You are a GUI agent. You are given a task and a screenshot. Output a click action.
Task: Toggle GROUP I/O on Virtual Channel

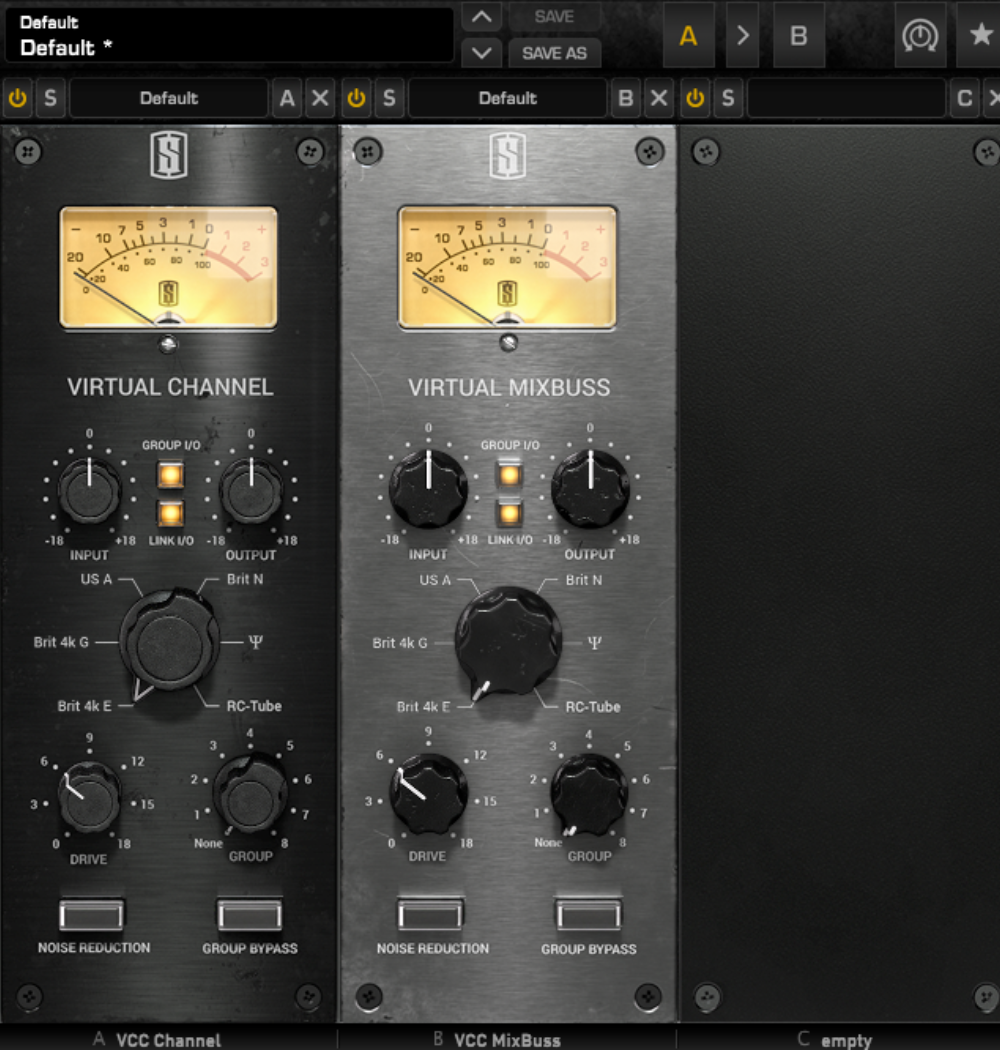click(170, 475)
